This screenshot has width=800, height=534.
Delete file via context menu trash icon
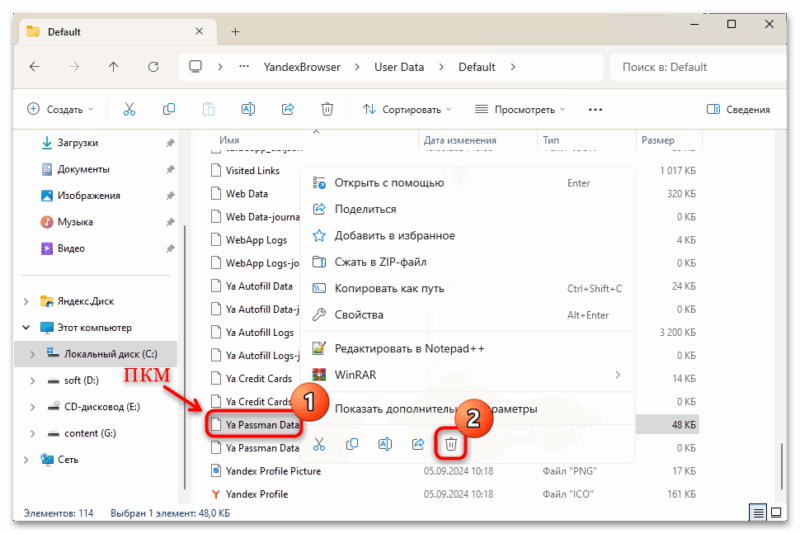[x=451, y=444]
